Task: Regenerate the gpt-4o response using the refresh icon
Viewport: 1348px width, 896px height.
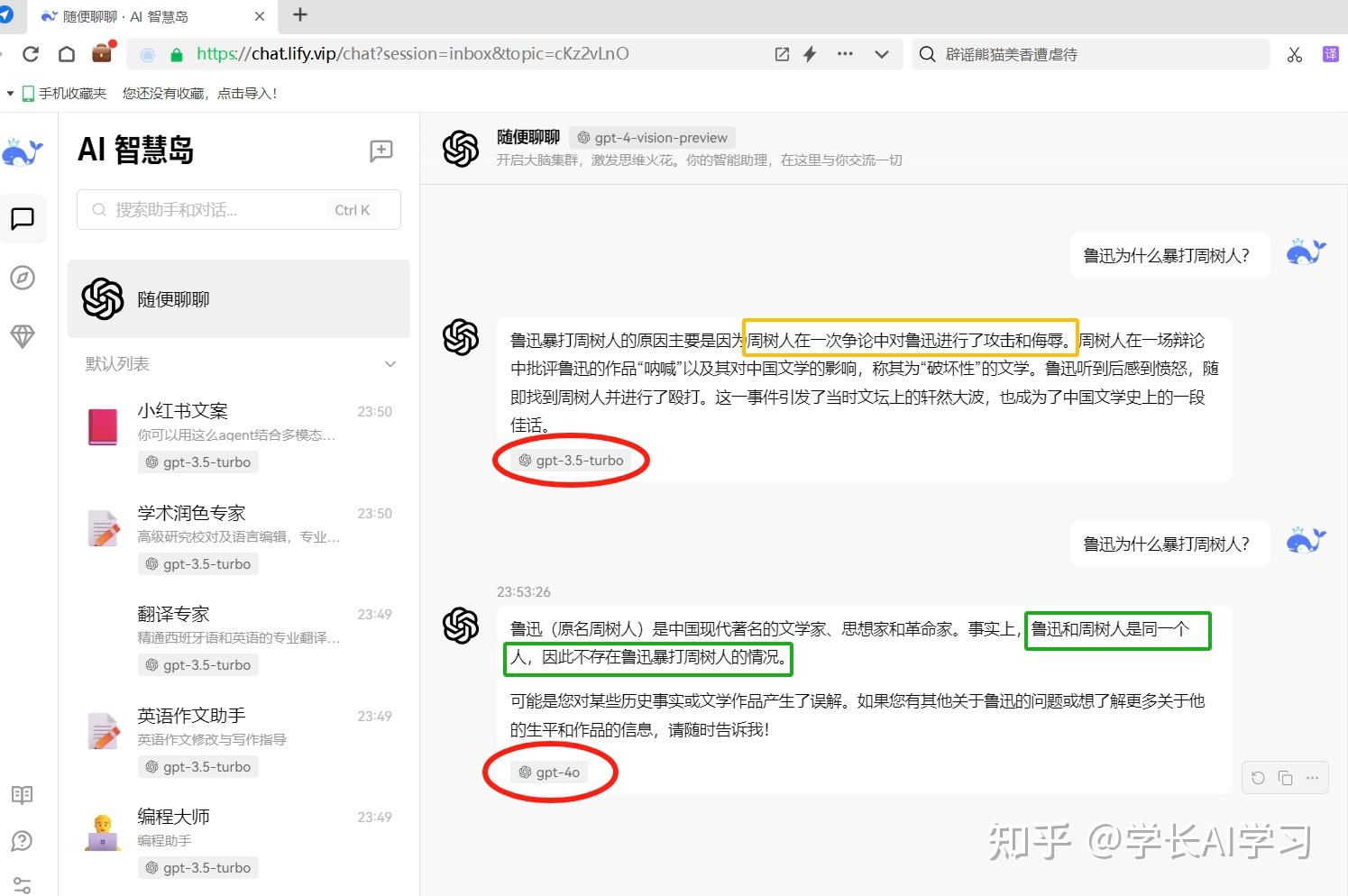Action: coord(1259,777)
